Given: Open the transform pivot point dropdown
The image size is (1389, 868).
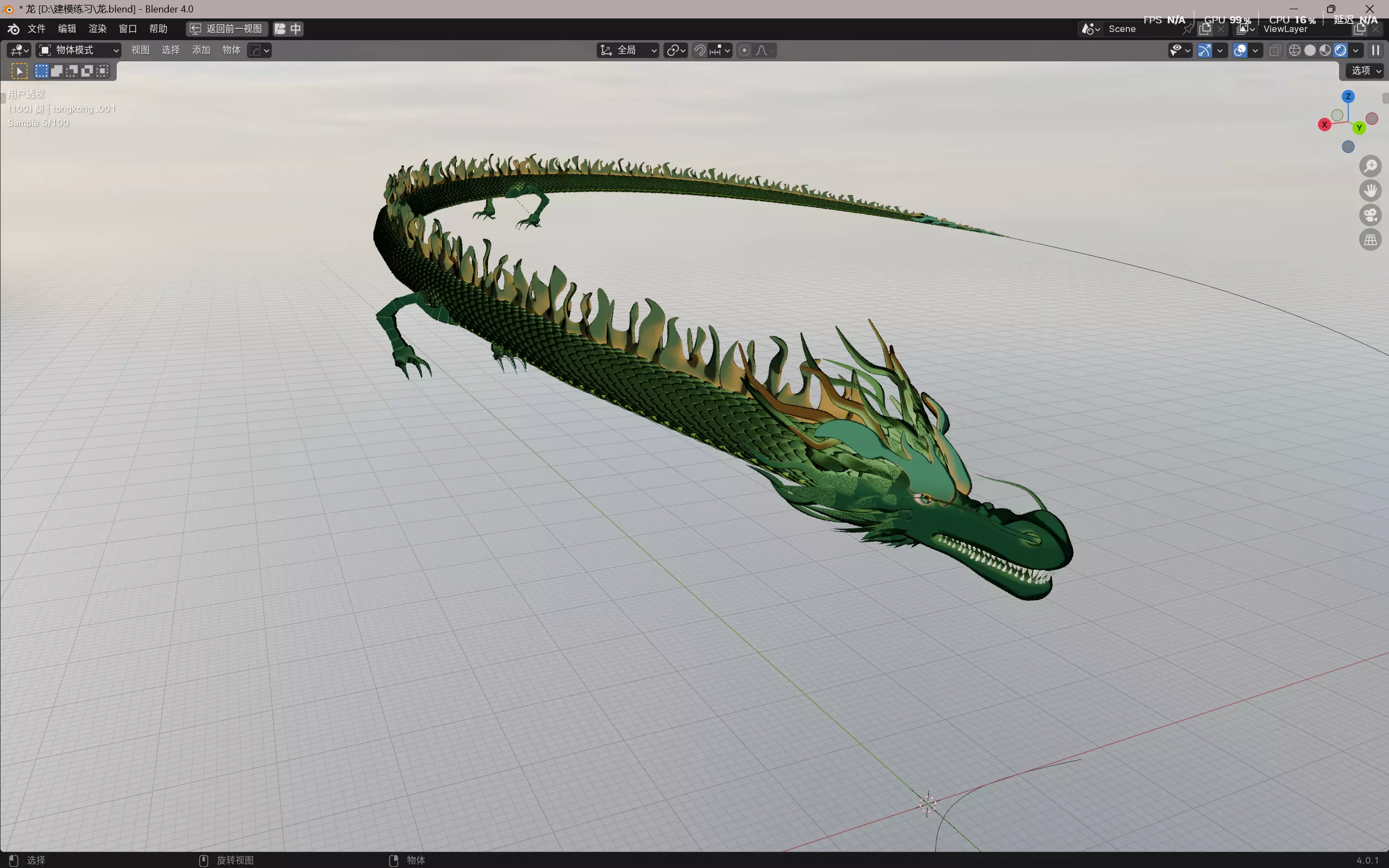Looking at the screenshot, I should (x=676, y=50).
